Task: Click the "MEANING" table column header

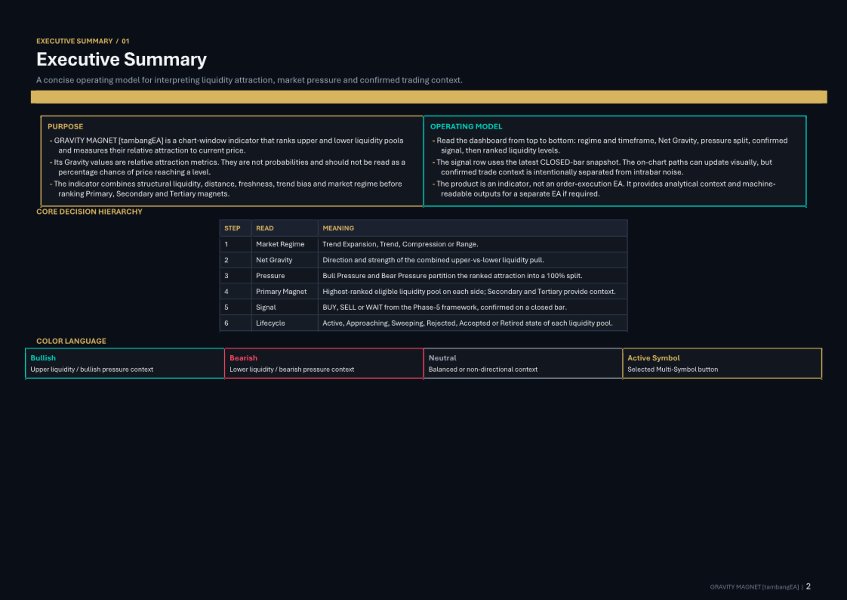Action: click(x=338, y=228)
